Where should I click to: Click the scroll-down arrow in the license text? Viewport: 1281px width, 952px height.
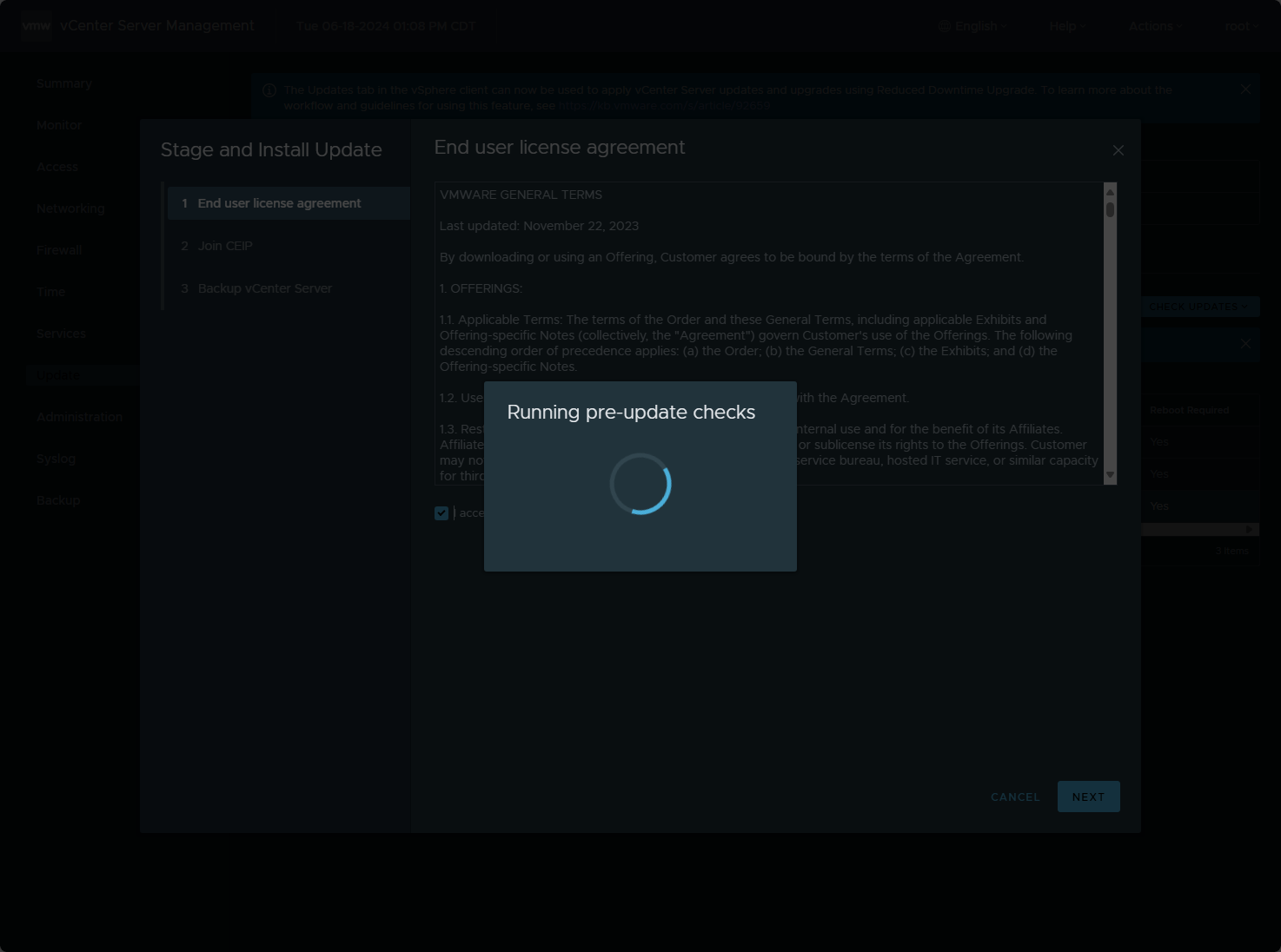(x=1110, y=475)
